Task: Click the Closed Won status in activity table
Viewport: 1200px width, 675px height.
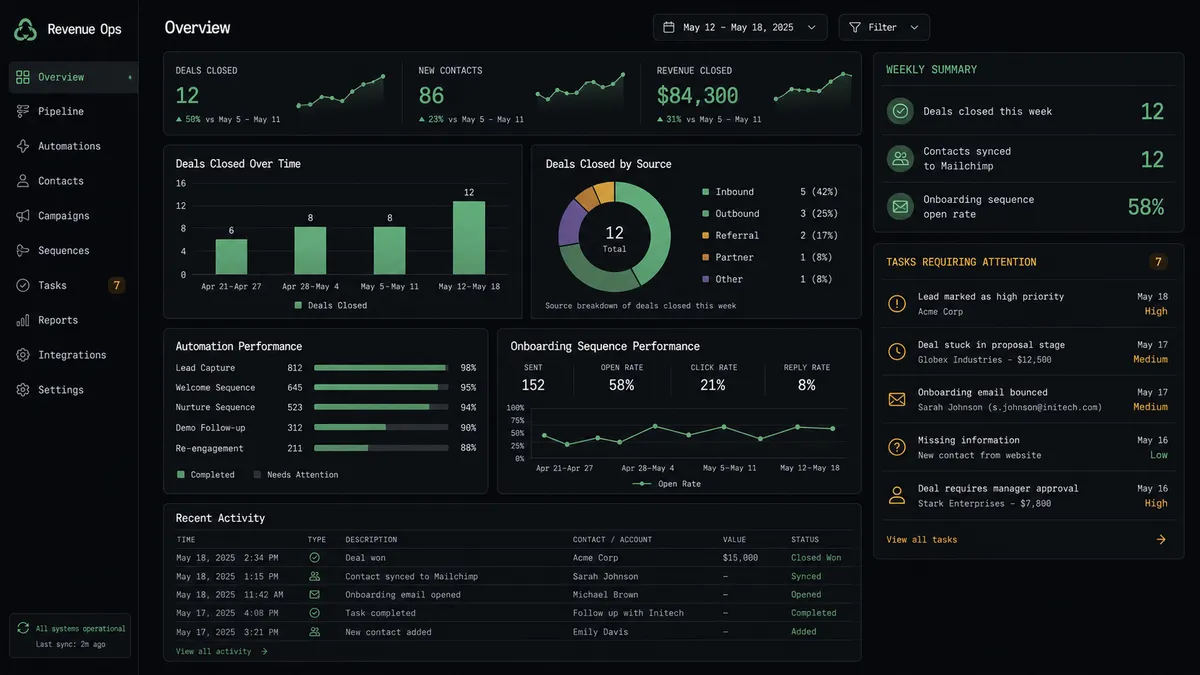Action: coord(815,558)
